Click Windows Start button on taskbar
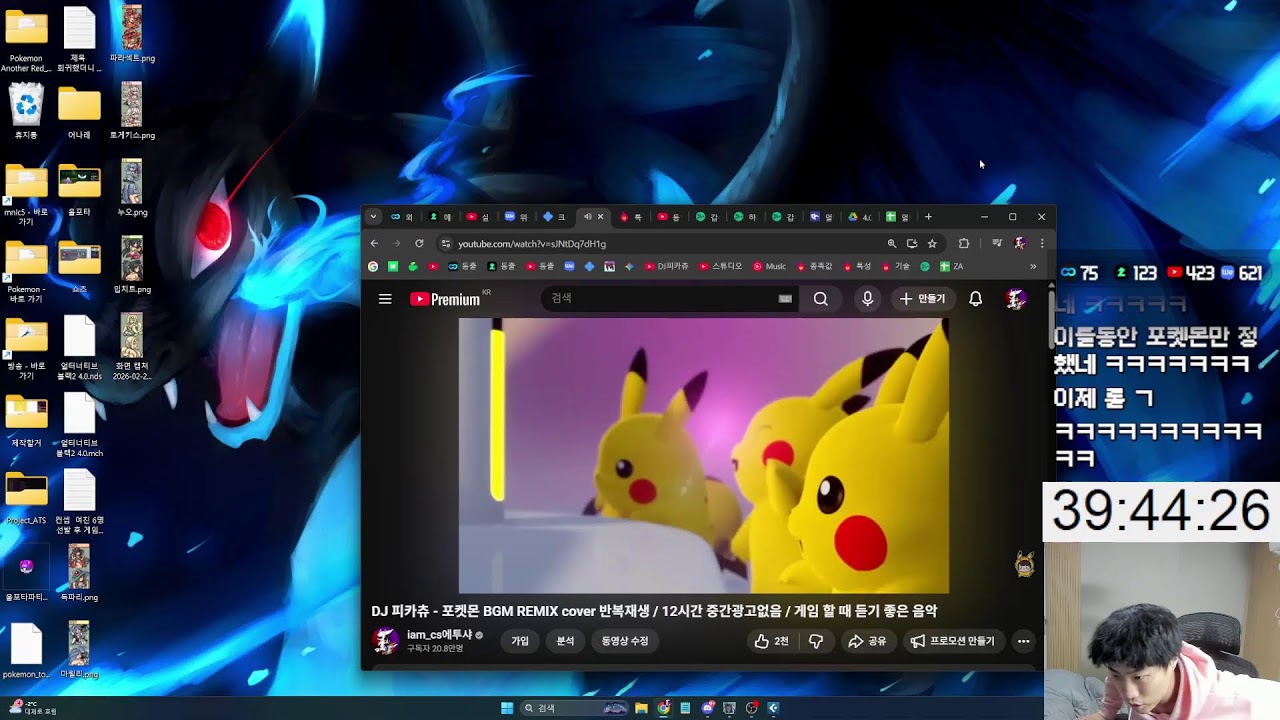The image size is (1280, 720). point(507,708)
